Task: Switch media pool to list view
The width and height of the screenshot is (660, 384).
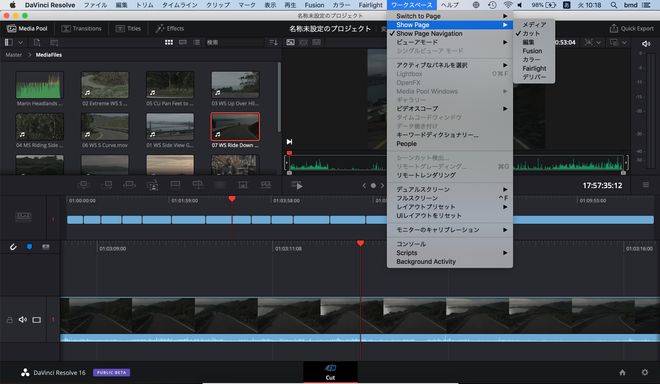Action: point(197,43)
